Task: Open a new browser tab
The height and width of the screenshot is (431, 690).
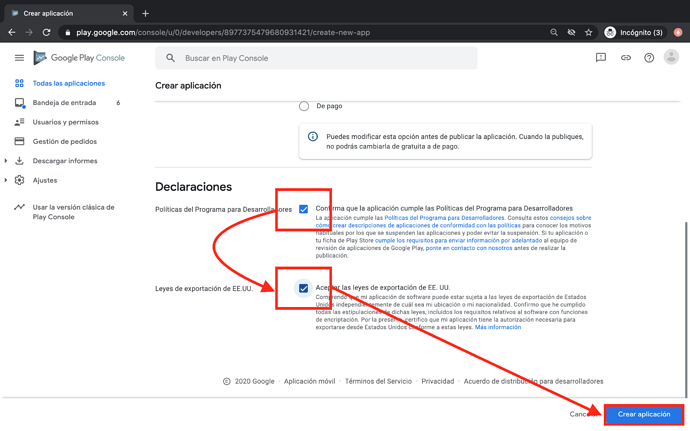Action: [145, 13]
